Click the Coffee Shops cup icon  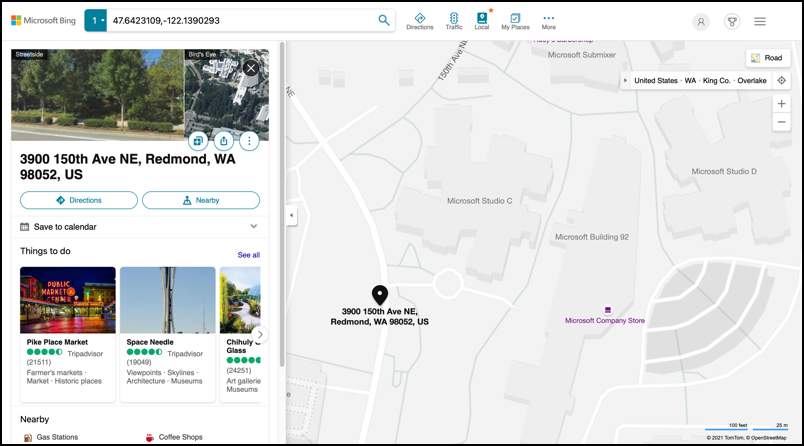point(150,438)
